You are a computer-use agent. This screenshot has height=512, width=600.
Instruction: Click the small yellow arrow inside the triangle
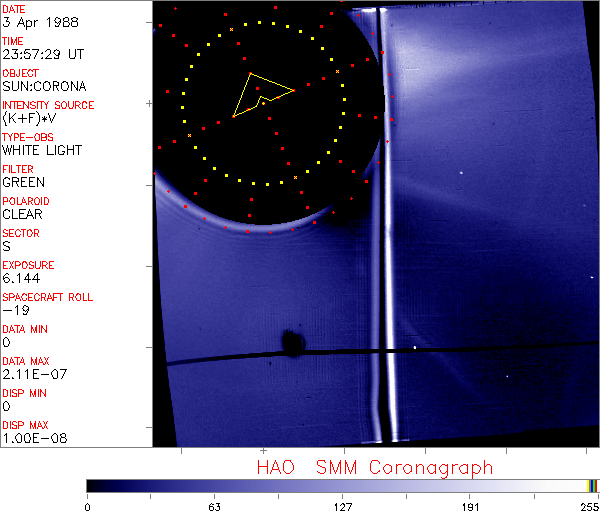[x=263, y=99]
